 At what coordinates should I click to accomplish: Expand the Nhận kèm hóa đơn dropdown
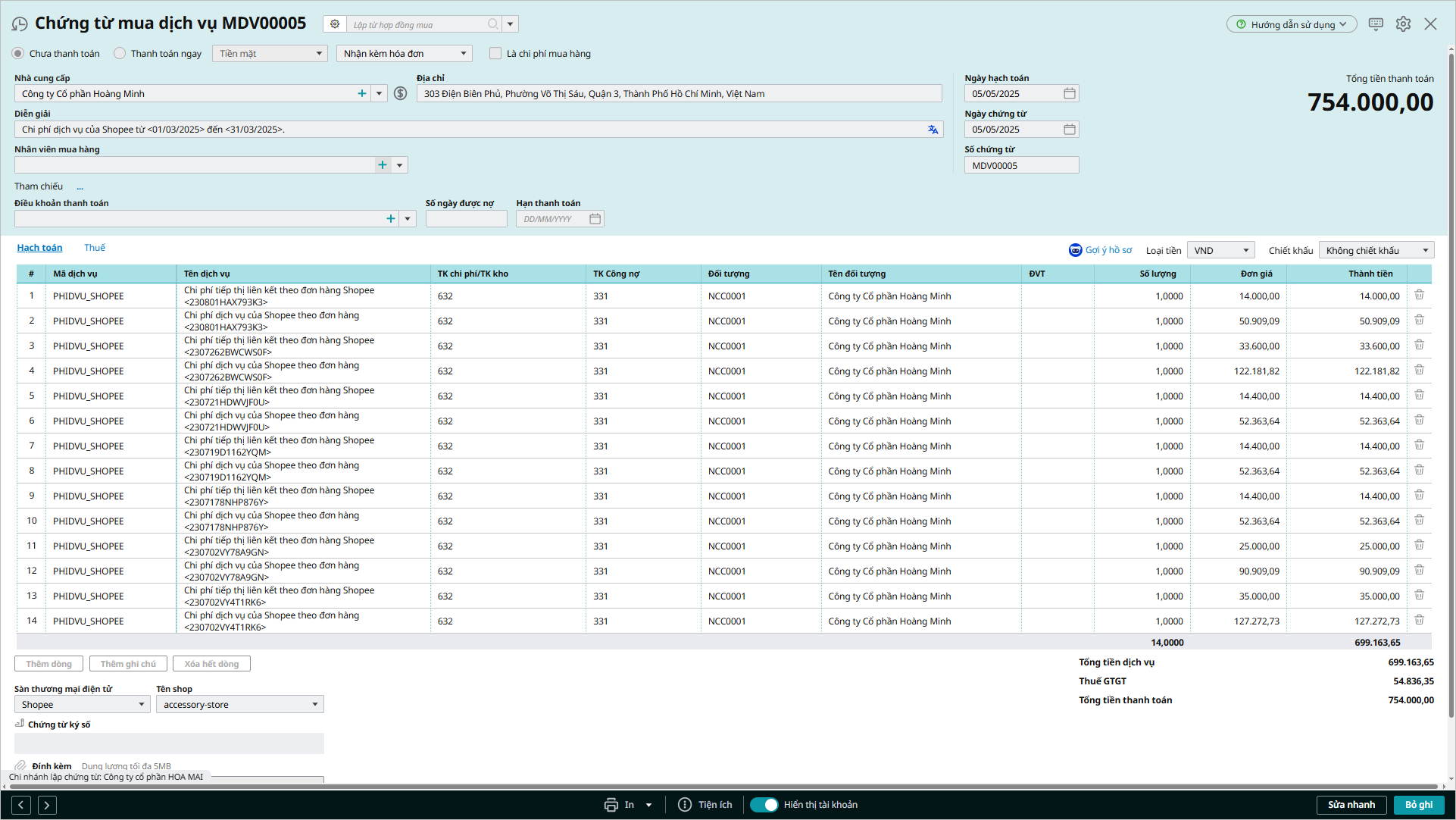pos(463,54)
